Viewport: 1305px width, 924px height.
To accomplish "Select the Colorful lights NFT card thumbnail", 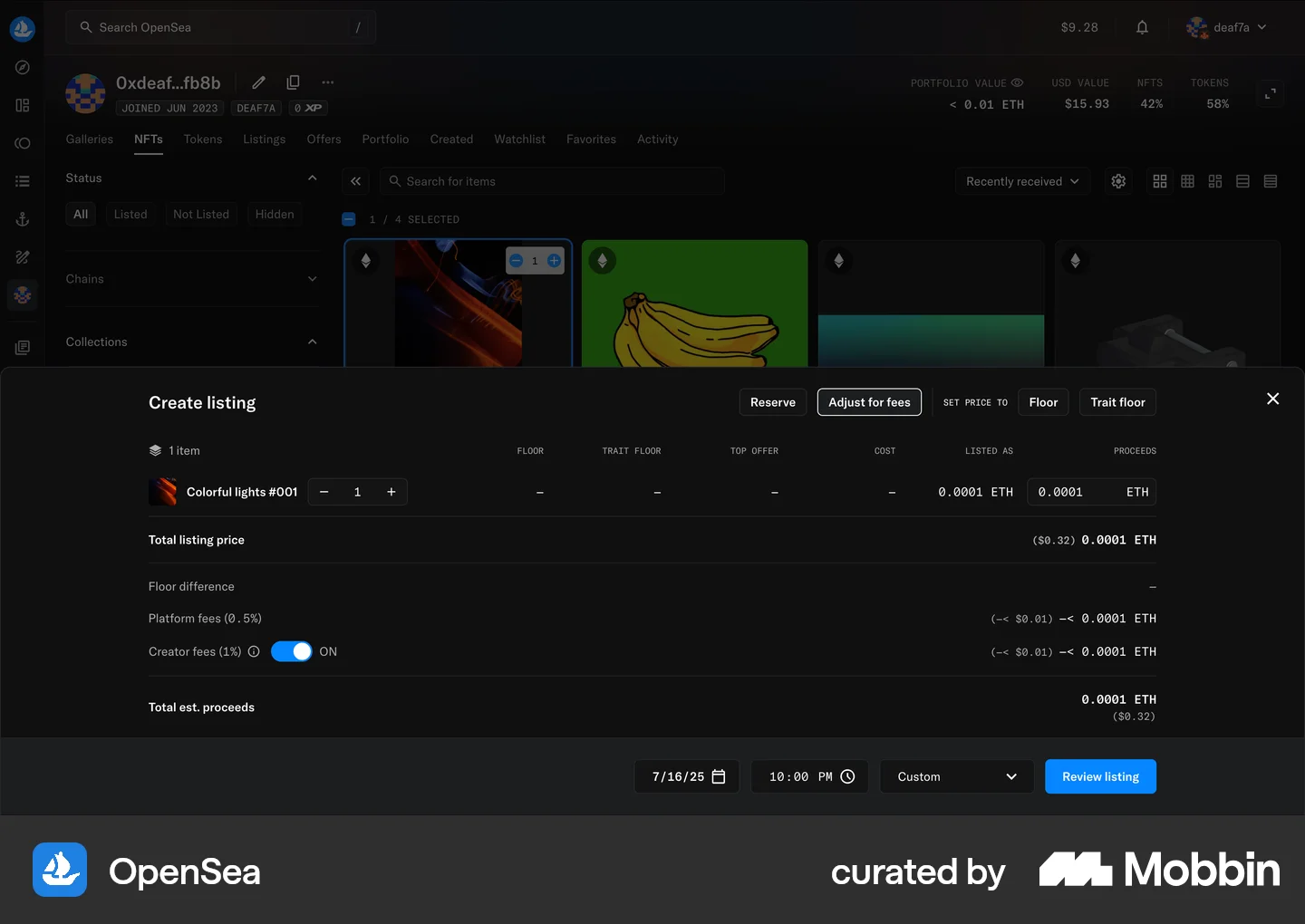I will [x=459, y=303].
